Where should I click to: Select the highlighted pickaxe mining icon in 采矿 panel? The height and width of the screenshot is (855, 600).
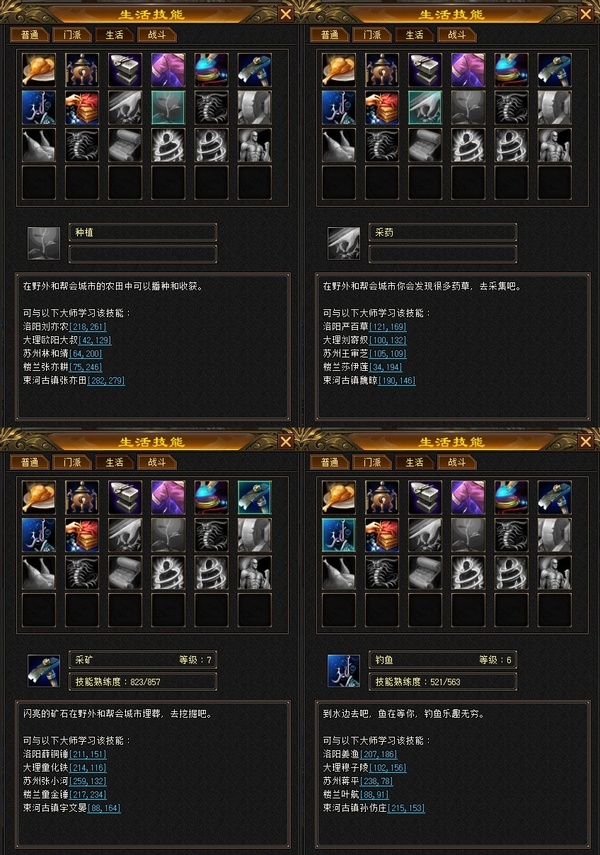click(254, 497)
